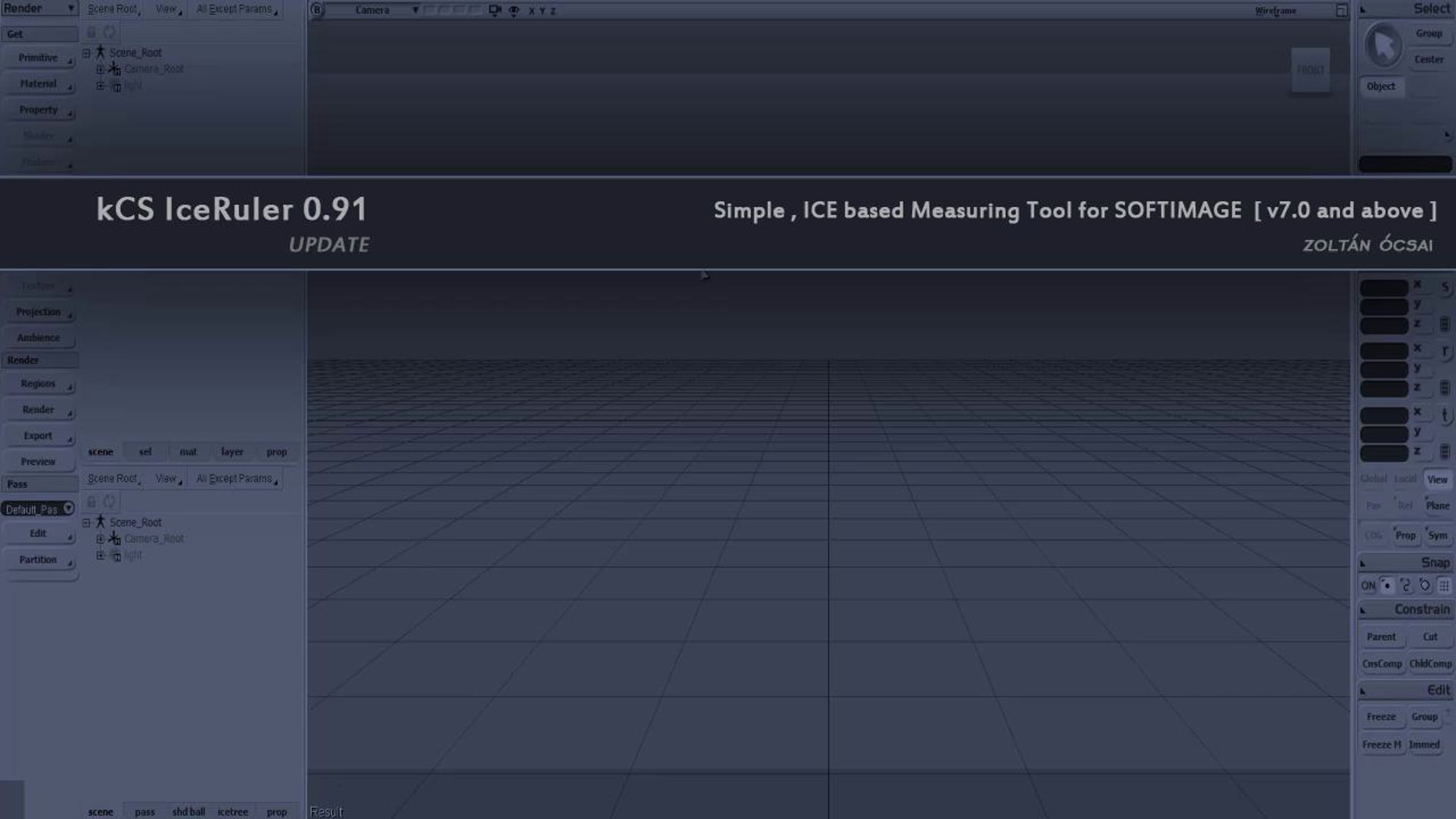Activate the rotate 'r' tool icon
Viewport: 1456px width, 819px height.
pyautogui.click(x=1444, y=351)
